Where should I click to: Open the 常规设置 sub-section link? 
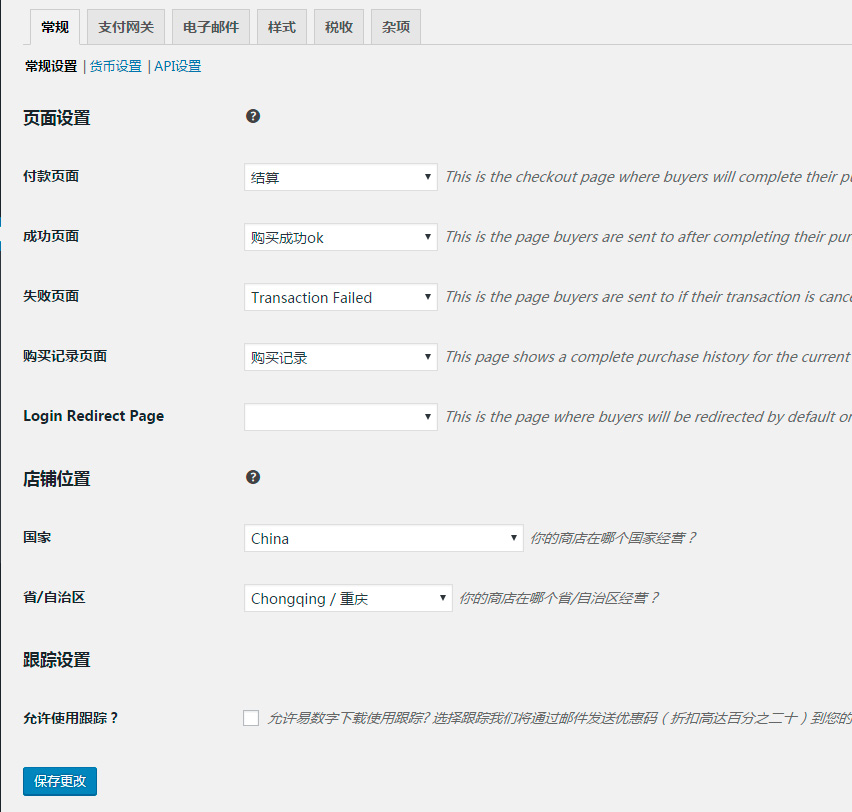[51, 66]
